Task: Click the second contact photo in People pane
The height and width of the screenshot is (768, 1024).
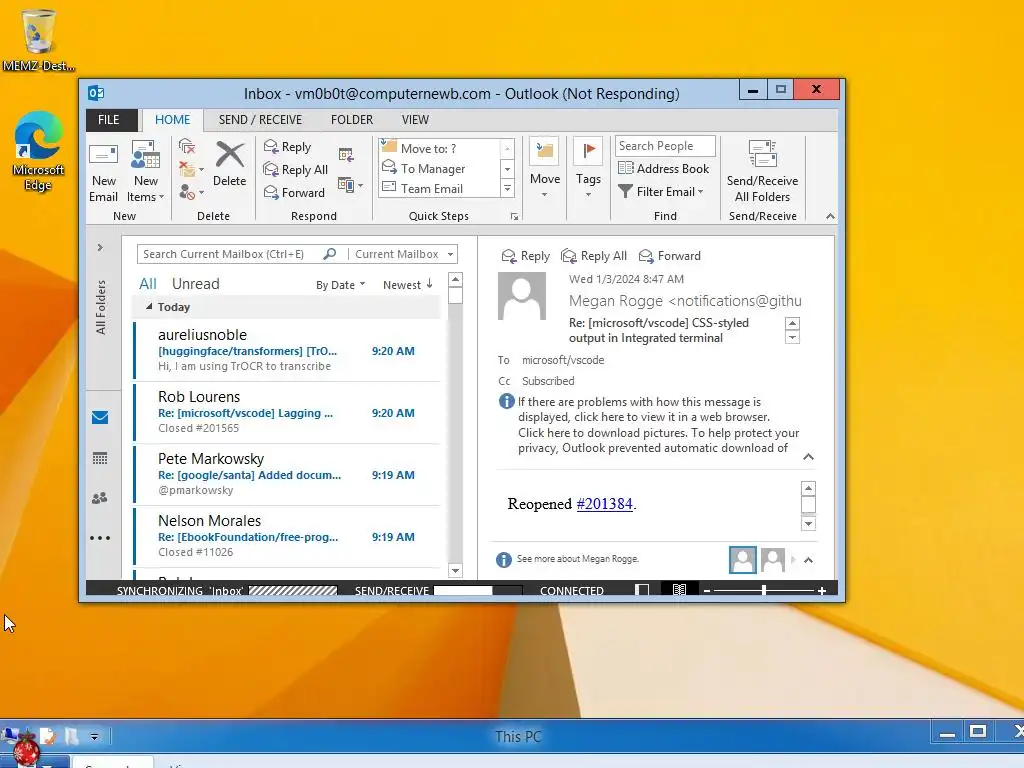Action: coord(773,560)
